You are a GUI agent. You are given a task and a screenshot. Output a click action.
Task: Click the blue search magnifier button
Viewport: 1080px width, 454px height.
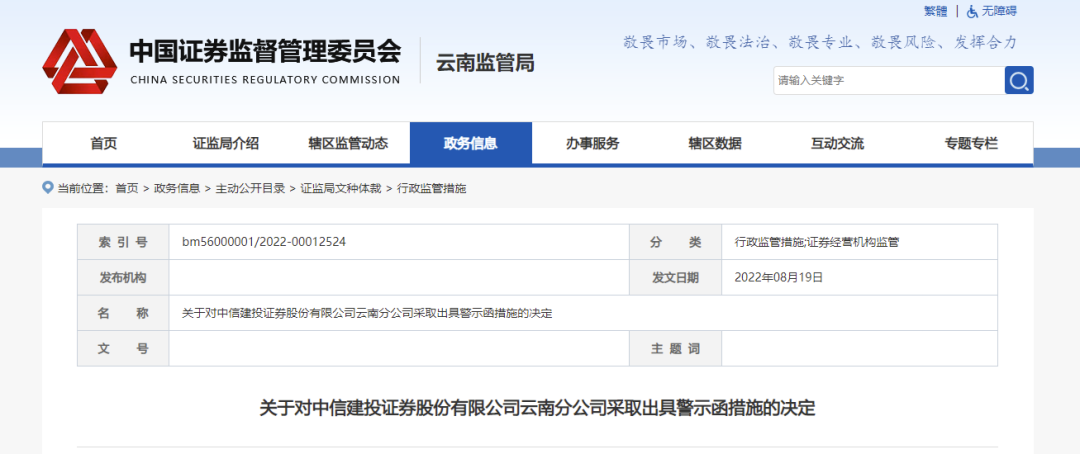click(1019, 81)
